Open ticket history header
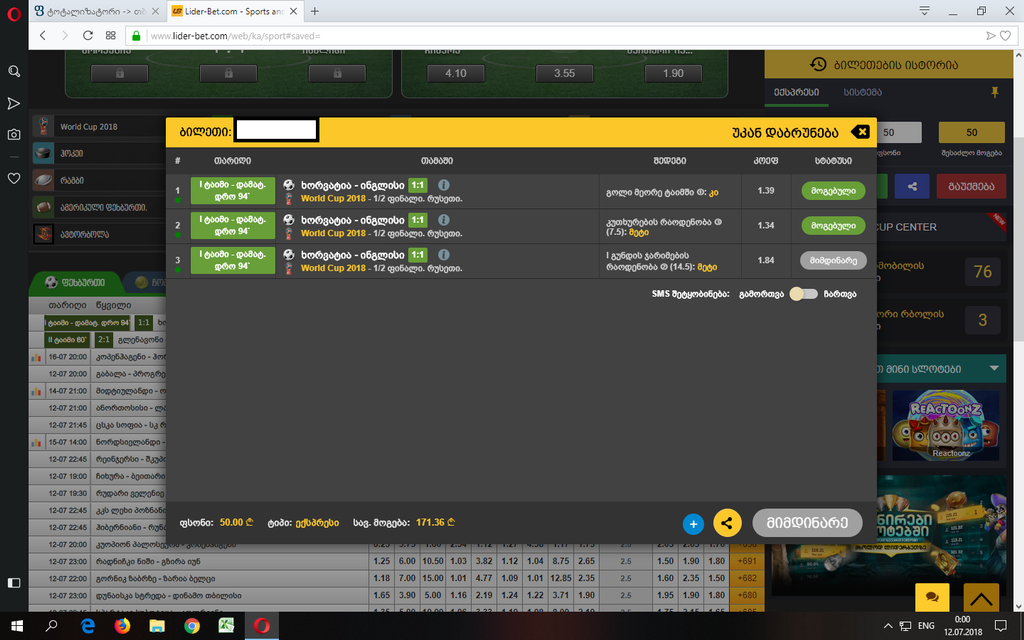Screen dimensions: 1024x640 tap(888, 64)
